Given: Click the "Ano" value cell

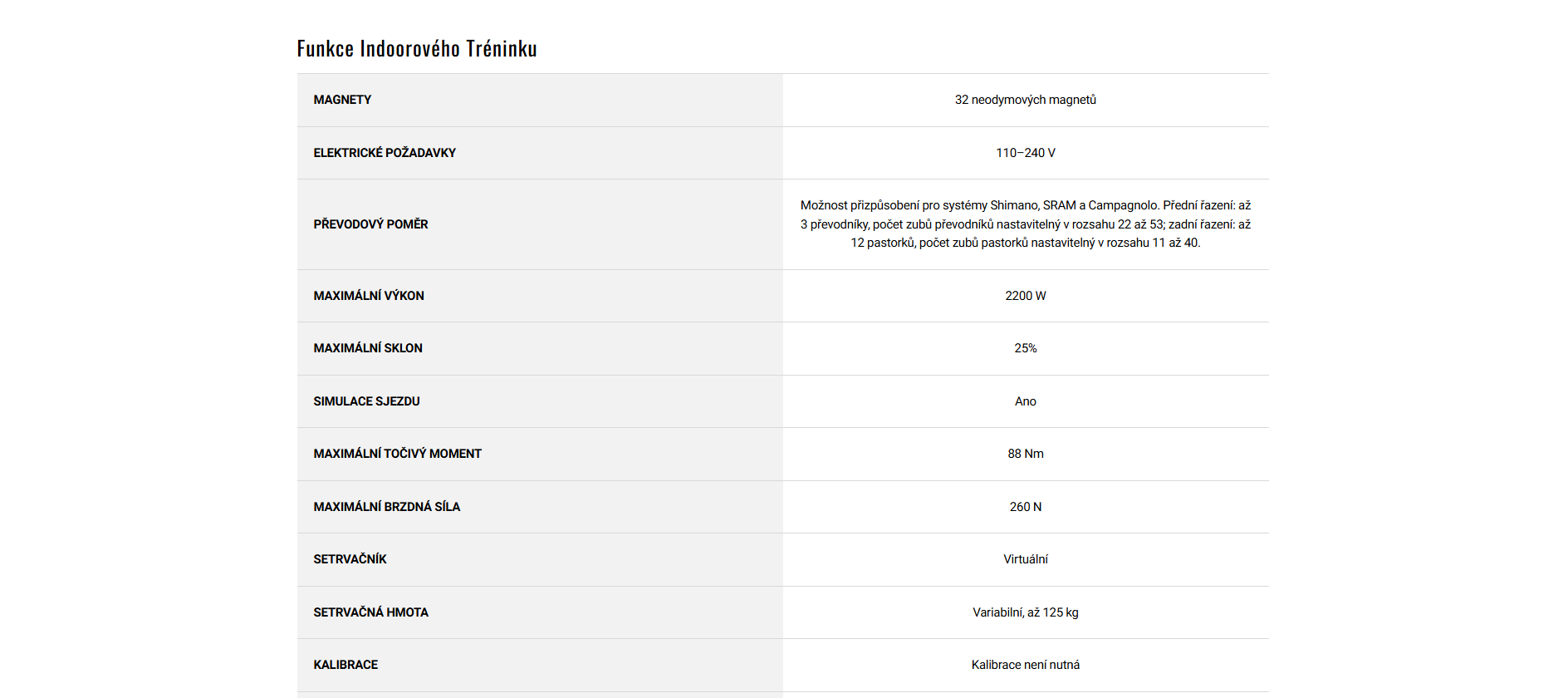Looking at the screenshot, I should pos(1025,401).
